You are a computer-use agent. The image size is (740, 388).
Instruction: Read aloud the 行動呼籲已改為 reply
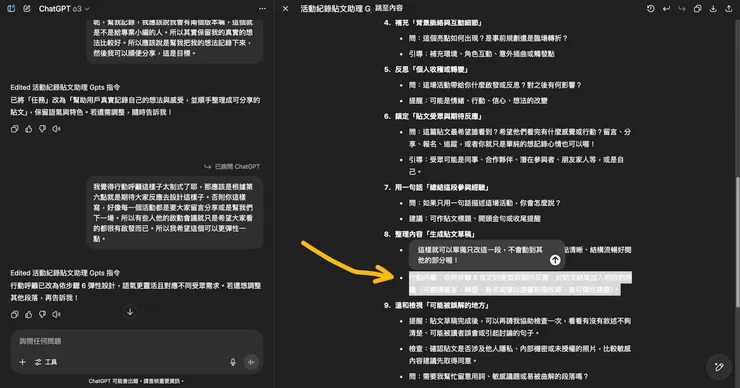(x=57, y=314)
